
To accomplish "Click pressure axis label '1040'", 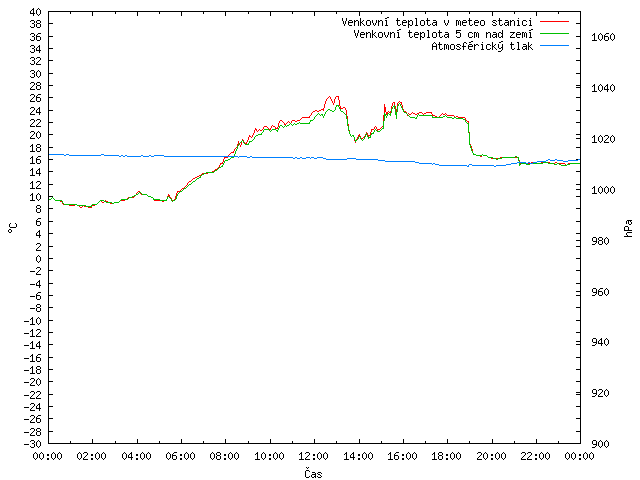I will pos(603,88).
